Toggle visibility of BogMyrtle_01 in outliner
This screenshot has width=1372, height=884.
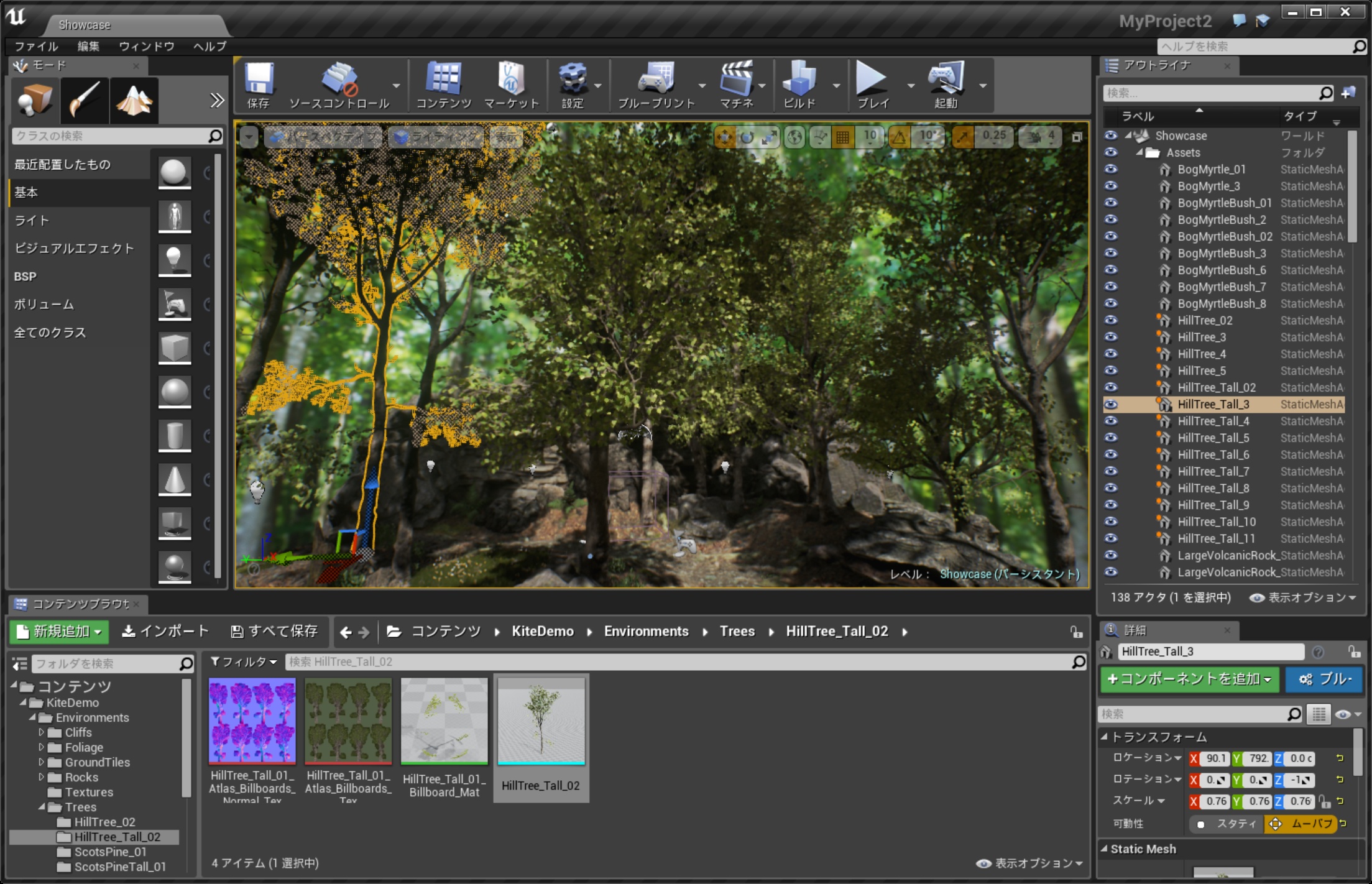(1111, 170)
